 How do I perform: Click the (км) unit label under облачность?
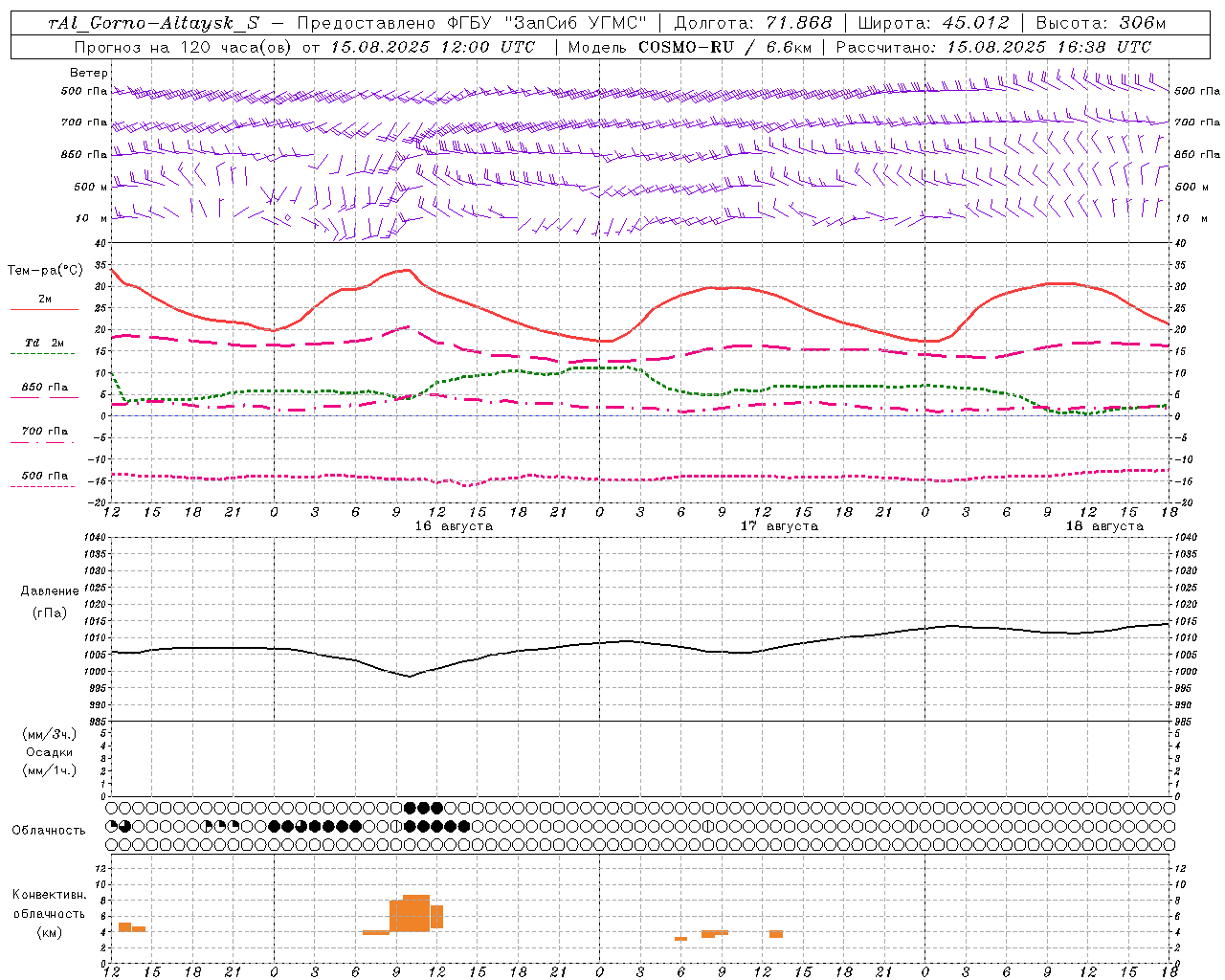tap(50, 932)
